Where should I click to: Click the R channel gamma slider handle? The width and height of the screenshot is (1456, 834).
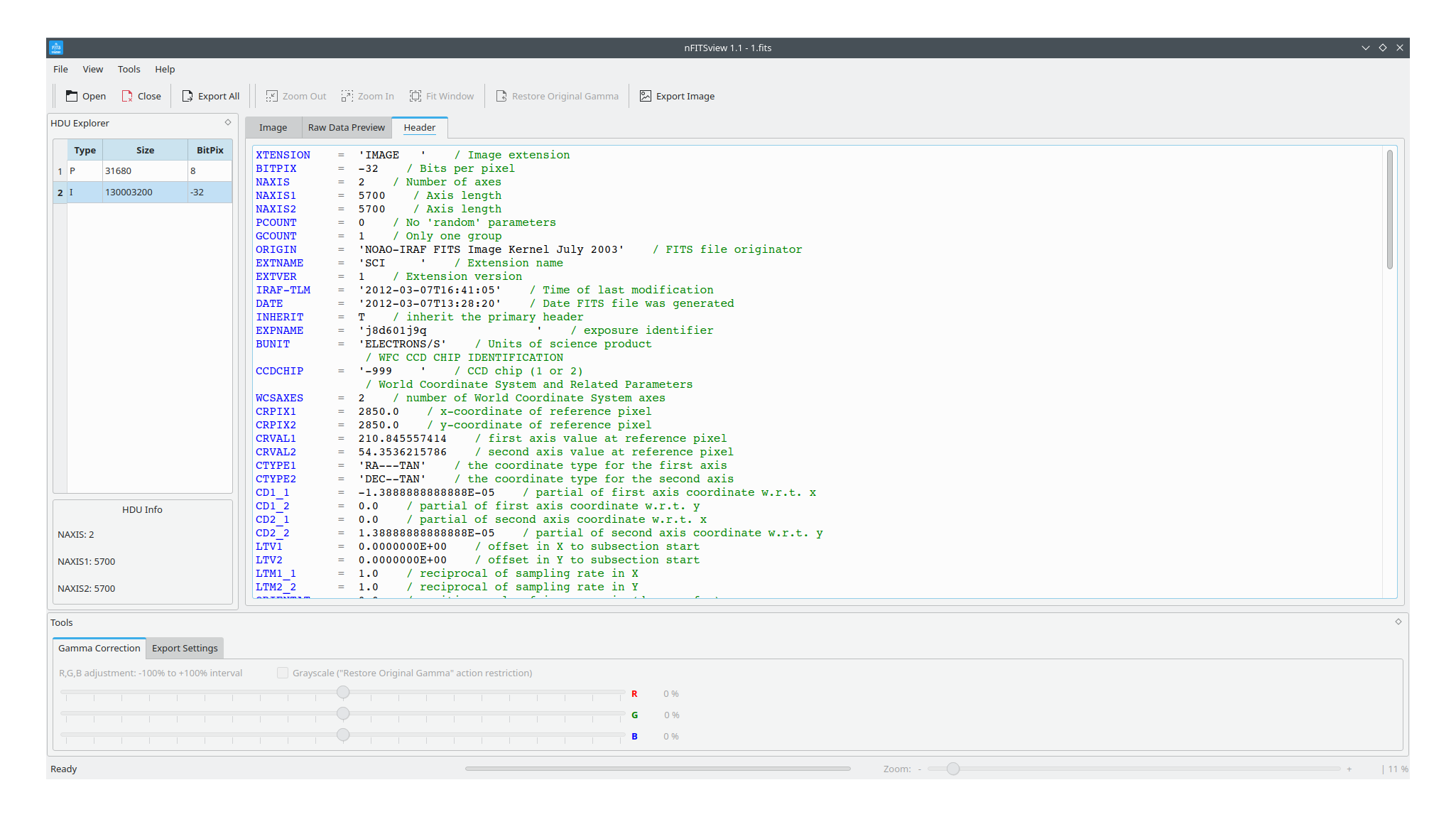pyautogui.click(x=343, y=692)
